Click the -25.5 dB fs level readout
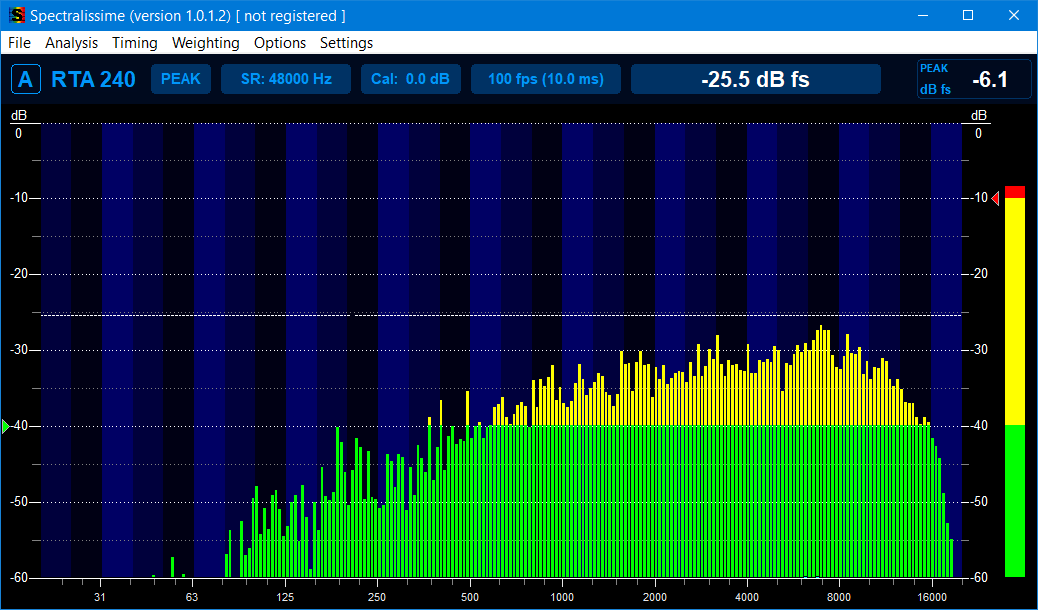Image resolution: width=1038 pixels, height=610 pixels. (755, 79)
